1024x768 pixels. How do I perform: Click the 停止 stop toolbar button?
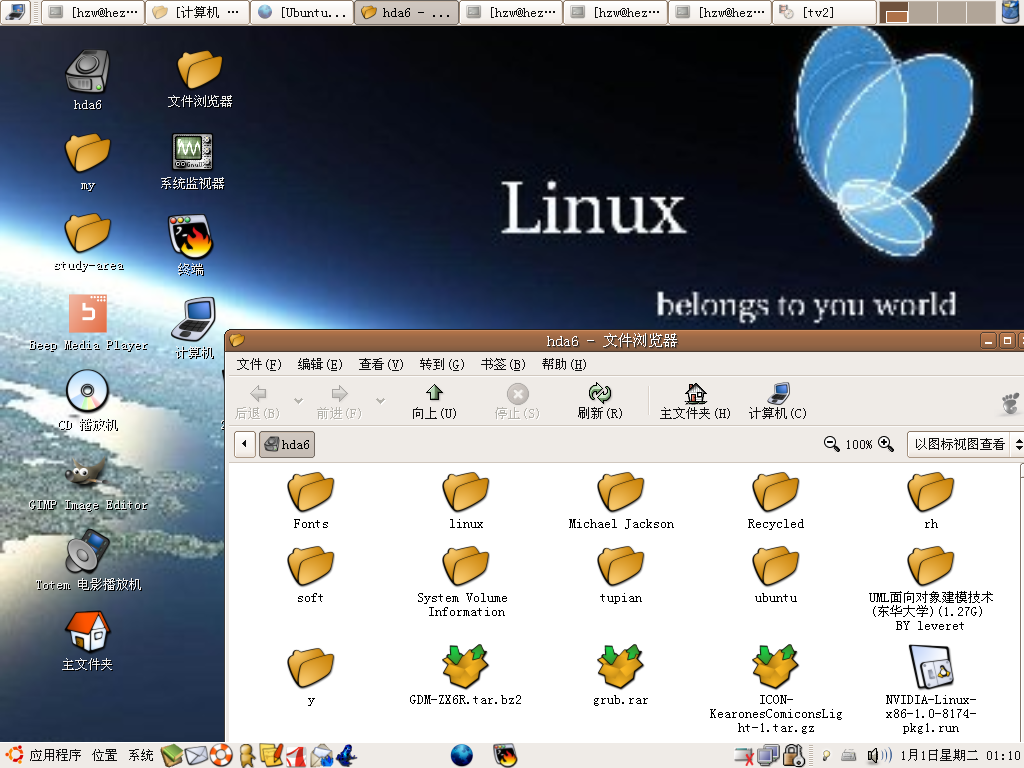click(x=517, y=402)
